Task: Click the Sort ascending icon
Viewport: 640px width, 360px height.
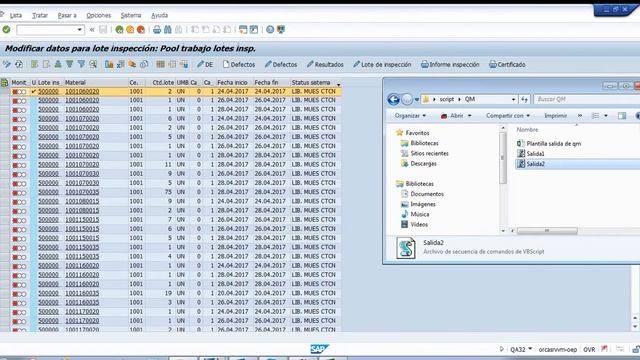Action: tap(58, 64)
